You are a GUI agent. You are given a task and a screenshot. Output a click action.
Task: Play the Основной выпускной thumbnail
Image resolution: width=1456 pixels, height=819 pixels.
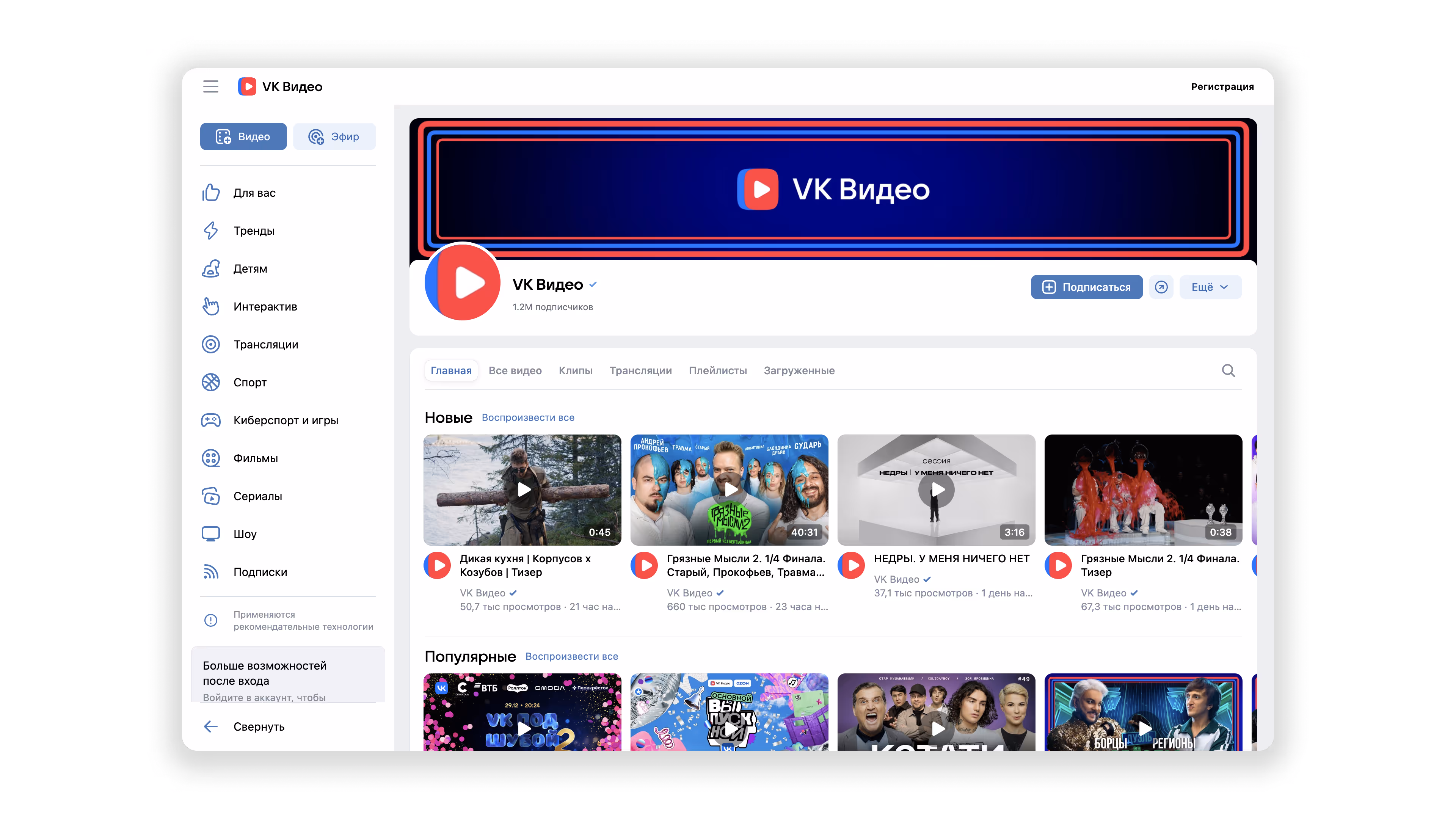(x=729, y=712)
